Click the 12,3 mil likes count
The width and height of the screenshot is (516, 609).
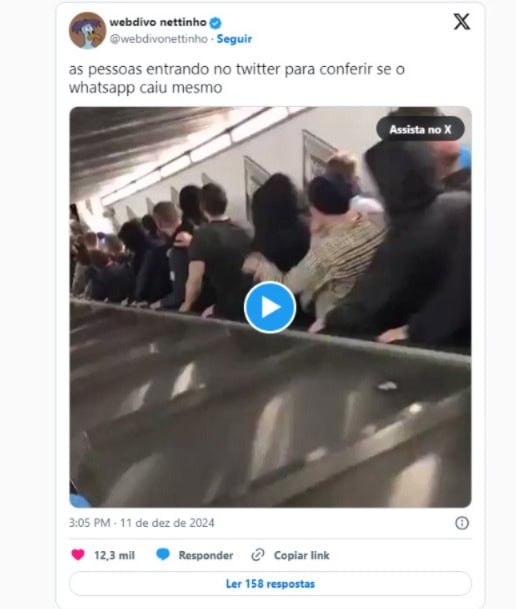[x=115, y=555]
